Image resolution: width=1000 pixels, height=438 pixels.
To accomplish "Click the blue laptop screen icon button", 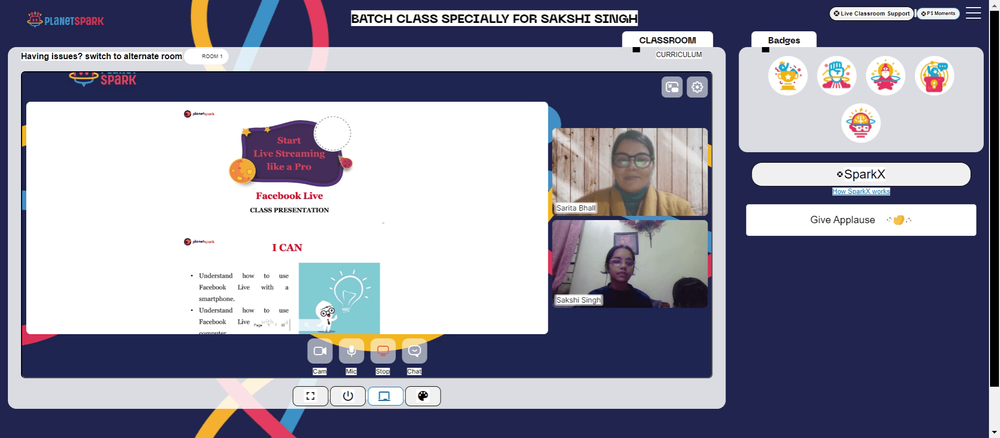I will (x=385, y=396).
